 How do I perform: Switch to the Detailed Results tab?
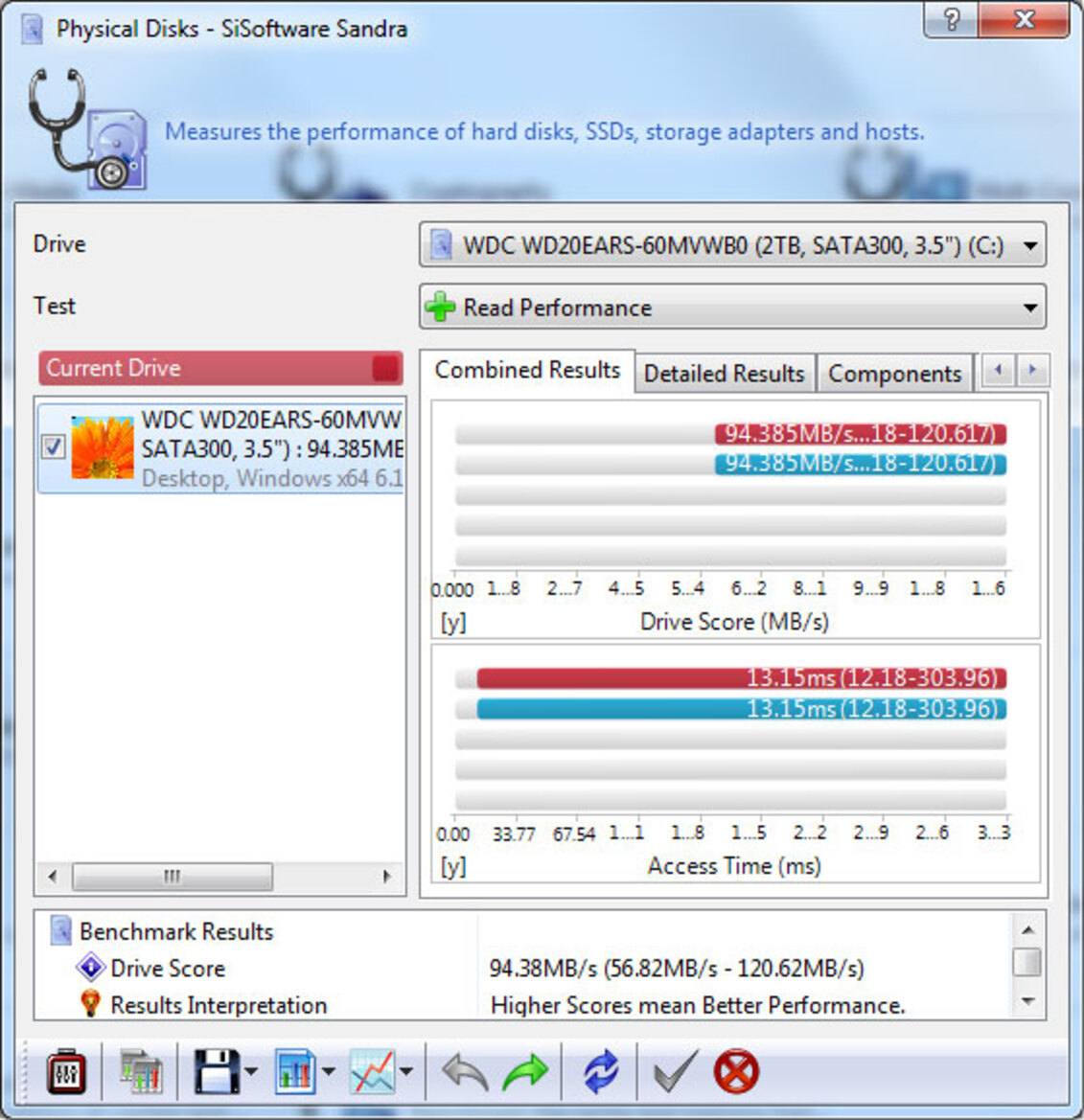tap(725, 374)
